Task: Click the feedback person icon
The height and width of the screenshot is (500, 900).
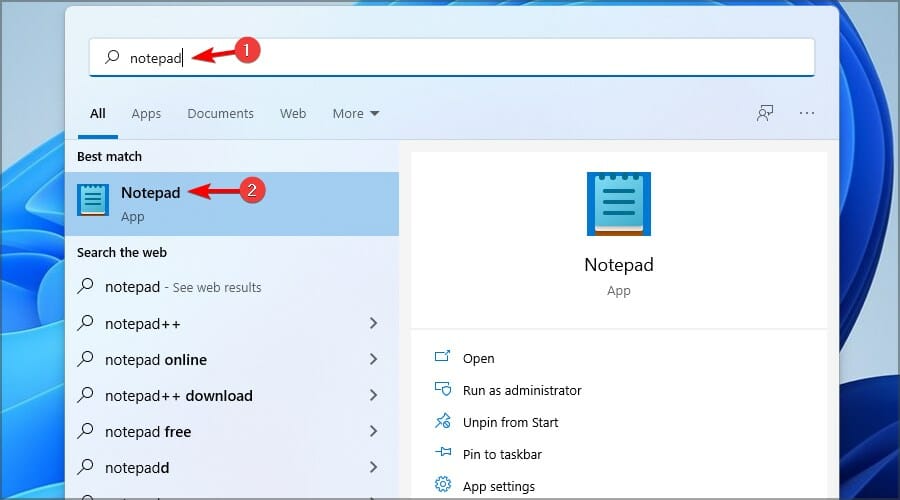Action: (x=765, y=113)
